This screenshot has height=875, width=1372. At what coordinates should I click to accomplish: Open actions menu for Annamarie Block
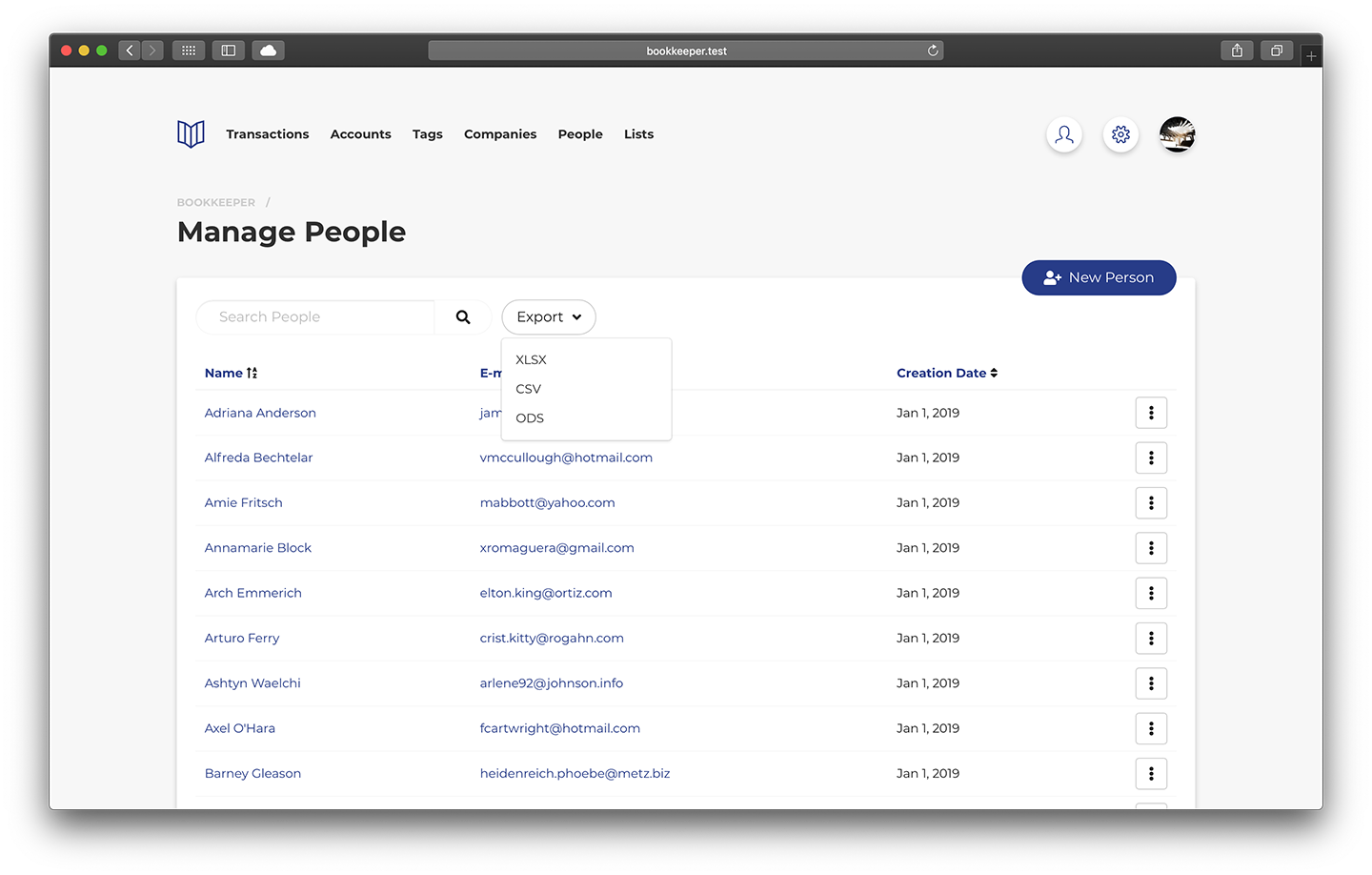[x=1151, y=548]
